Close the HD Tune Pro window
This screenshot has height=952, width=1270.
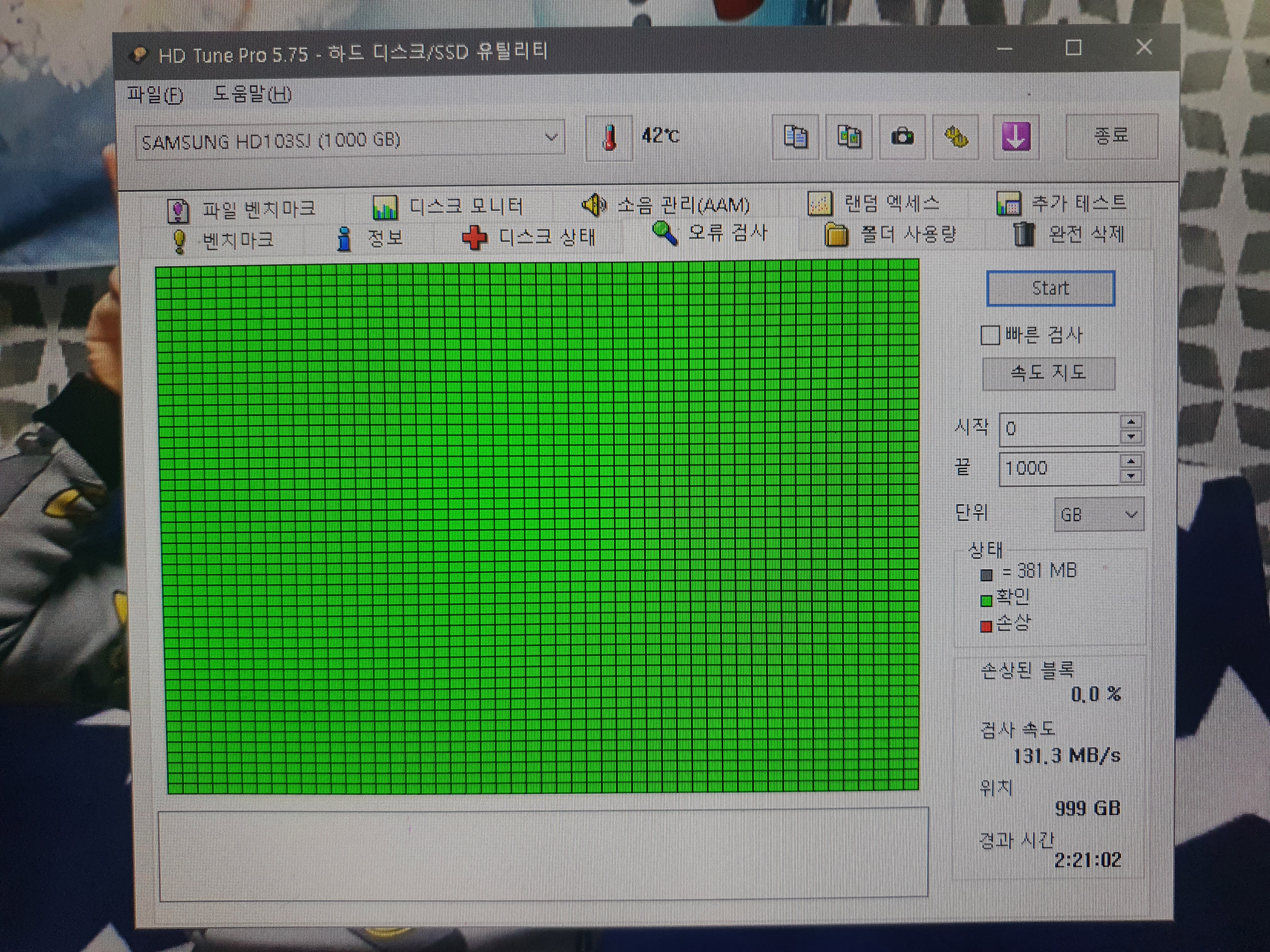tap(1144, 47)
